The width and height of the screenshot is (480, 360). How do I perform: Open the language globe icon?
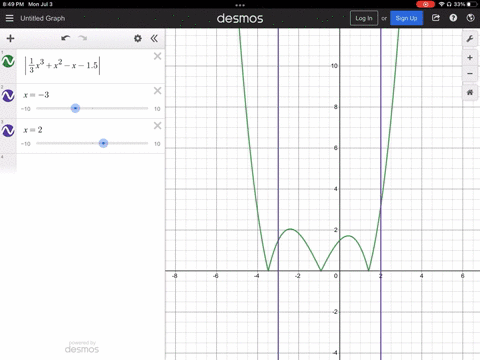coord(470,18)
